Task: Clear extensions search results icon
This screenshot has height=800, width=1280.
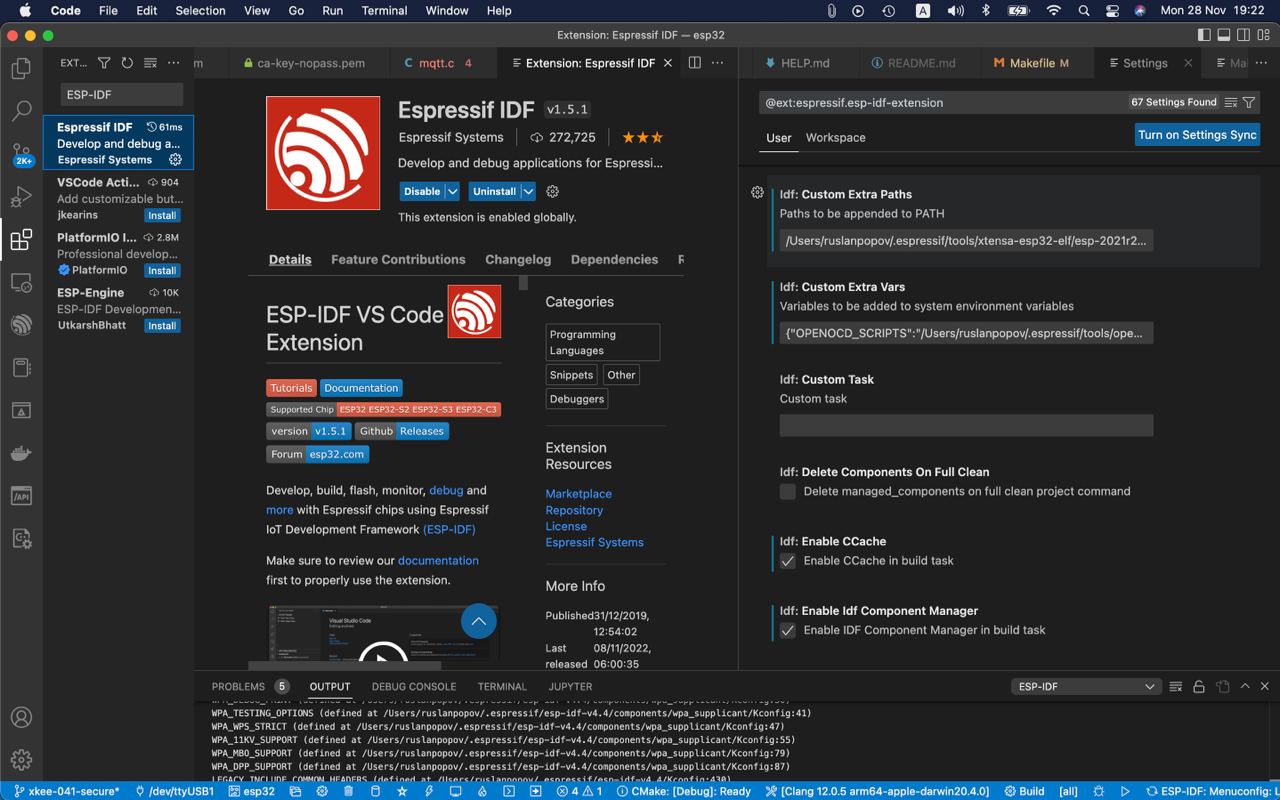Action: point(150,63)
